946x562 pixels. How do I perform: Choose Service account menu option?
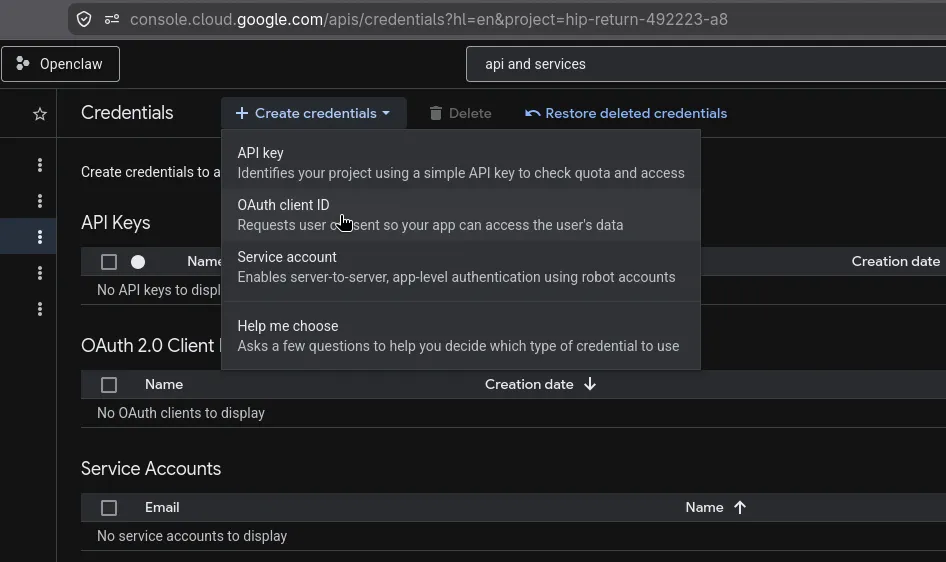tap(461, 267)
